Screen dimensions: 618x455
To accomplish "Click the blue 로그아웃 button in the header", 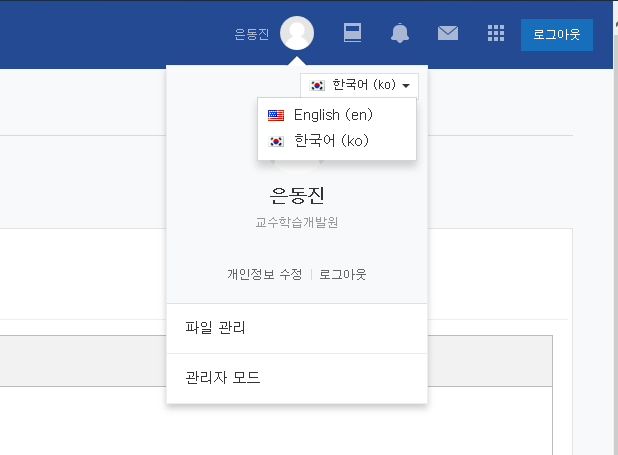I will pyautogui.click(x=557, y=35).
